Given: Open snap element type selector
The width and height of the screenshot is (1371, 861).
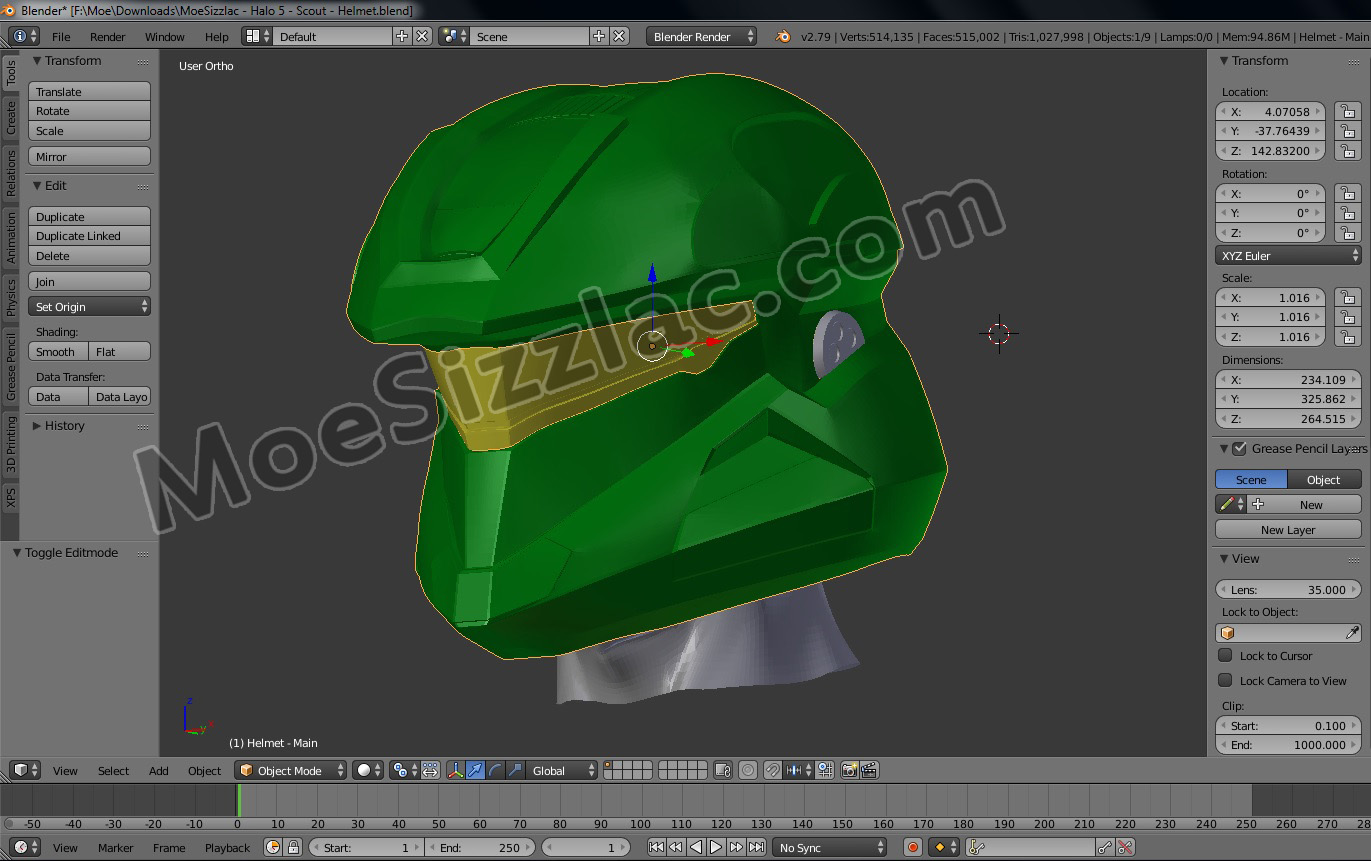Looking at the screenshot, I should (x=798, y=770).
